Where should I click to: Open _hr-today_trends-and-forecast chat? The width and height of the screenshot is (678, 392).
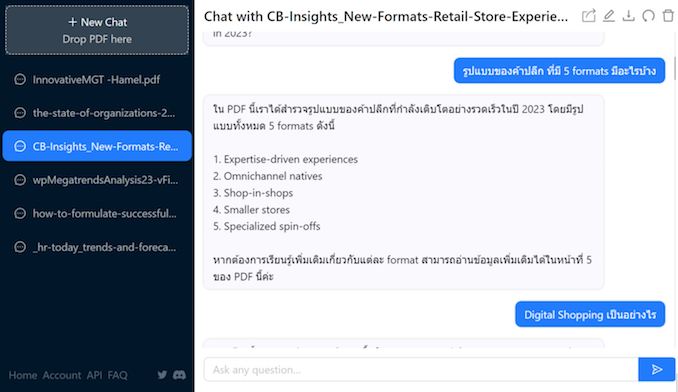tap(97, 247)
